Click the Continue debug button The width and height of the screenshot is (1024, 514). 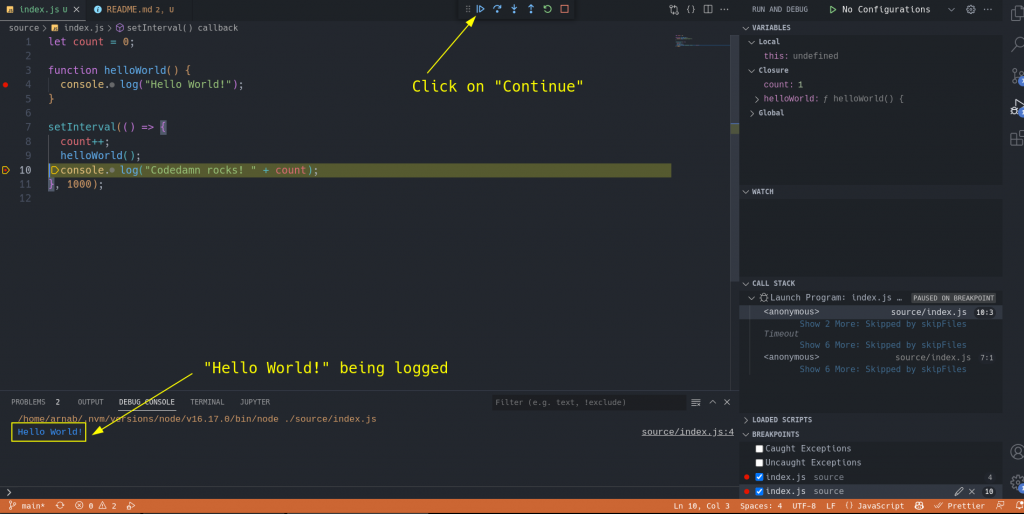click(480, 9)
